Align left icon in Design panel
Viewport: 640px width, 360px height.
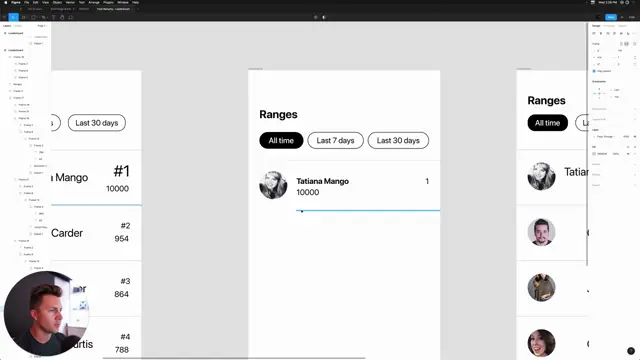pyautogui.click(x=594, y=33)
